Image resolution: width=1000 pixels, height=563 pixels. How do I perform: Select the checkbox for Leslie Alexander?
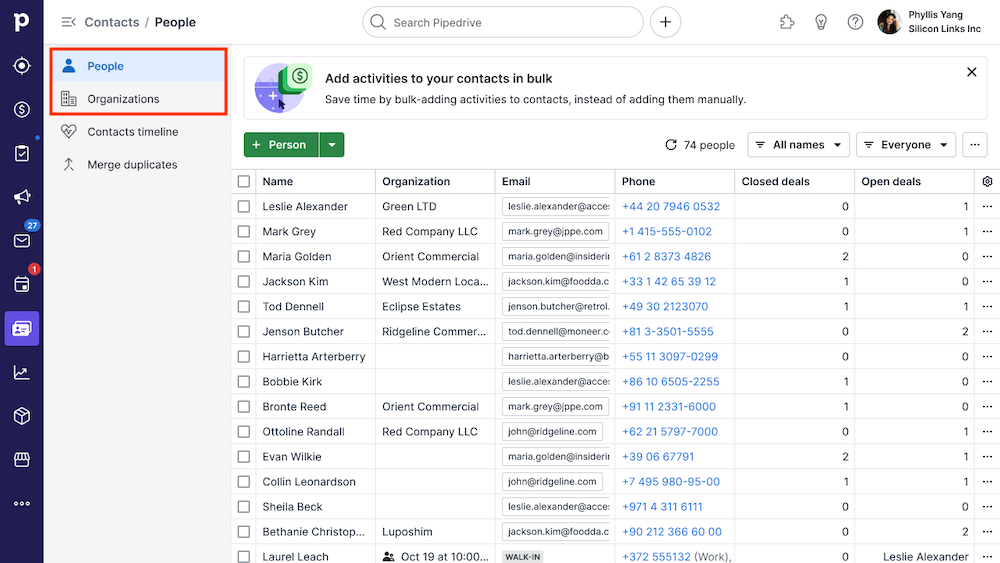pos(244,207)
